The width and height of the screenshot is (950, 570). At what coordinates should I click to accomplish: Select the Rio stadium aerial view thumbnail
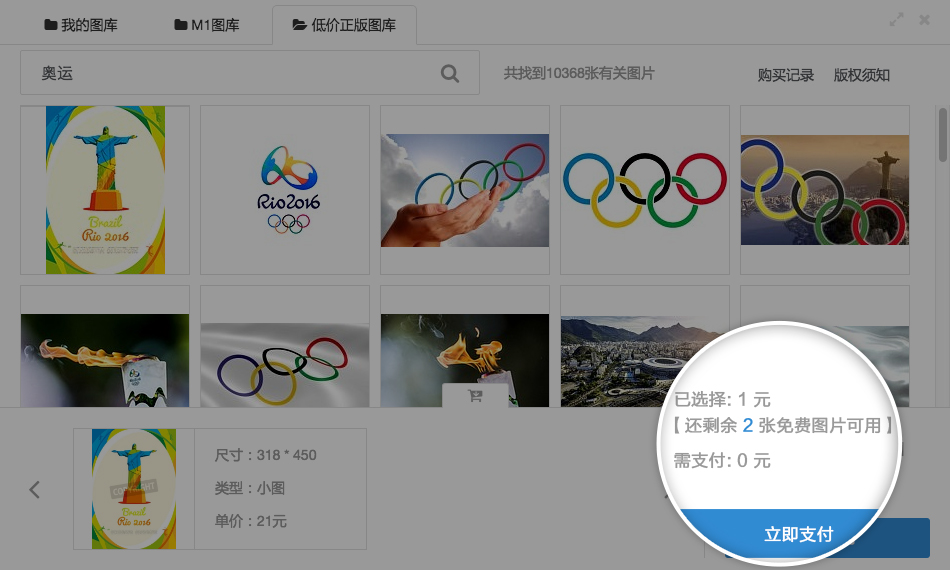coord(645,346)
